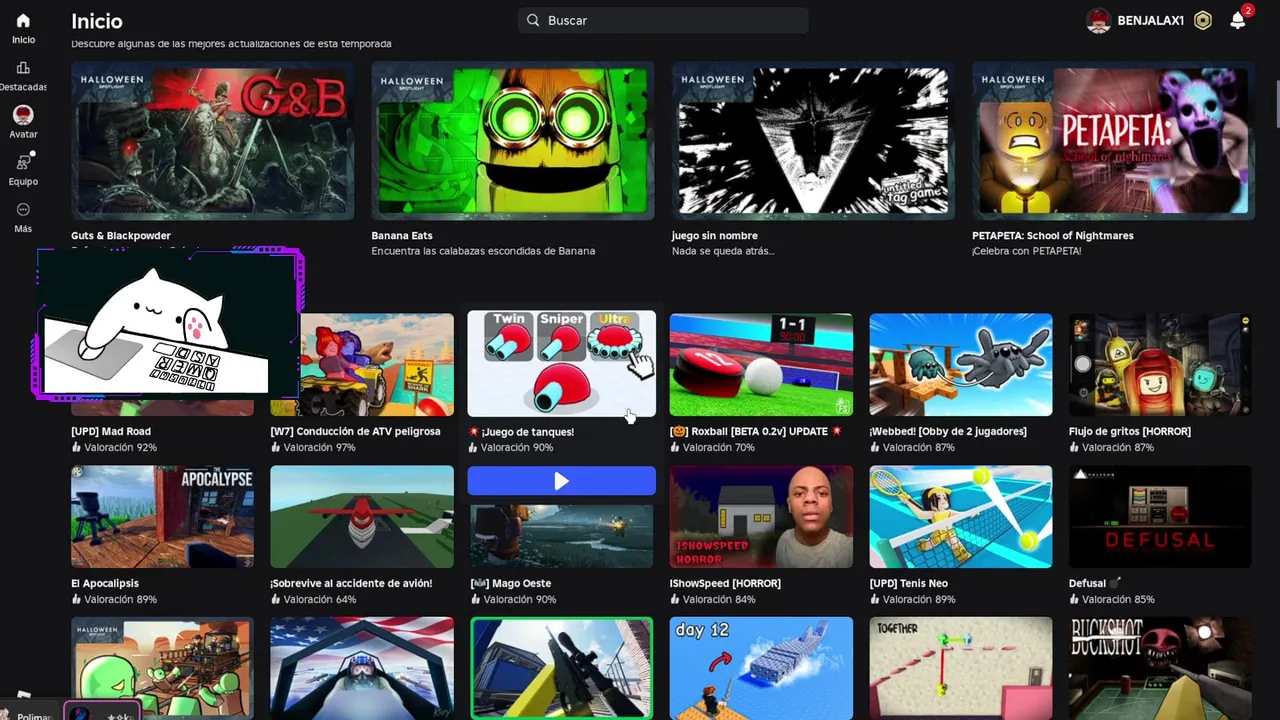1280x720 pixels.
Task: Open the Robux balance icon
Action: pyautogui.click(x=1203, y=20)
